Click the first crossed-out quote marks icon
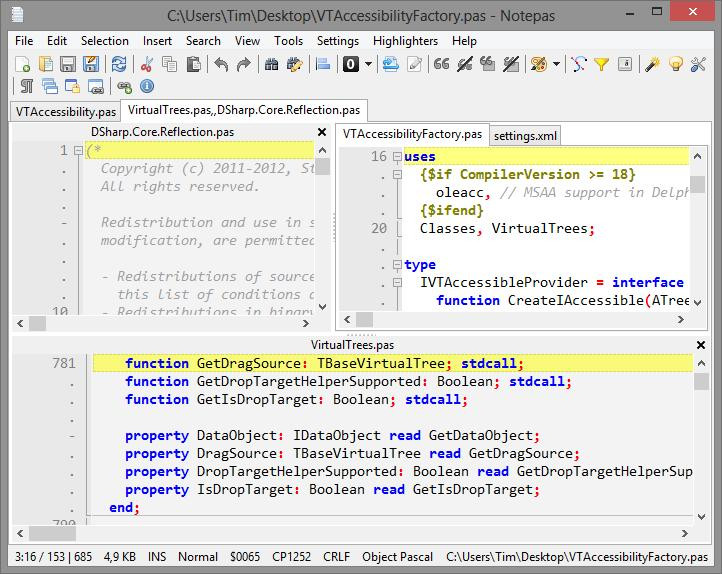The image size is (722, 574). (x=465, y=64)
